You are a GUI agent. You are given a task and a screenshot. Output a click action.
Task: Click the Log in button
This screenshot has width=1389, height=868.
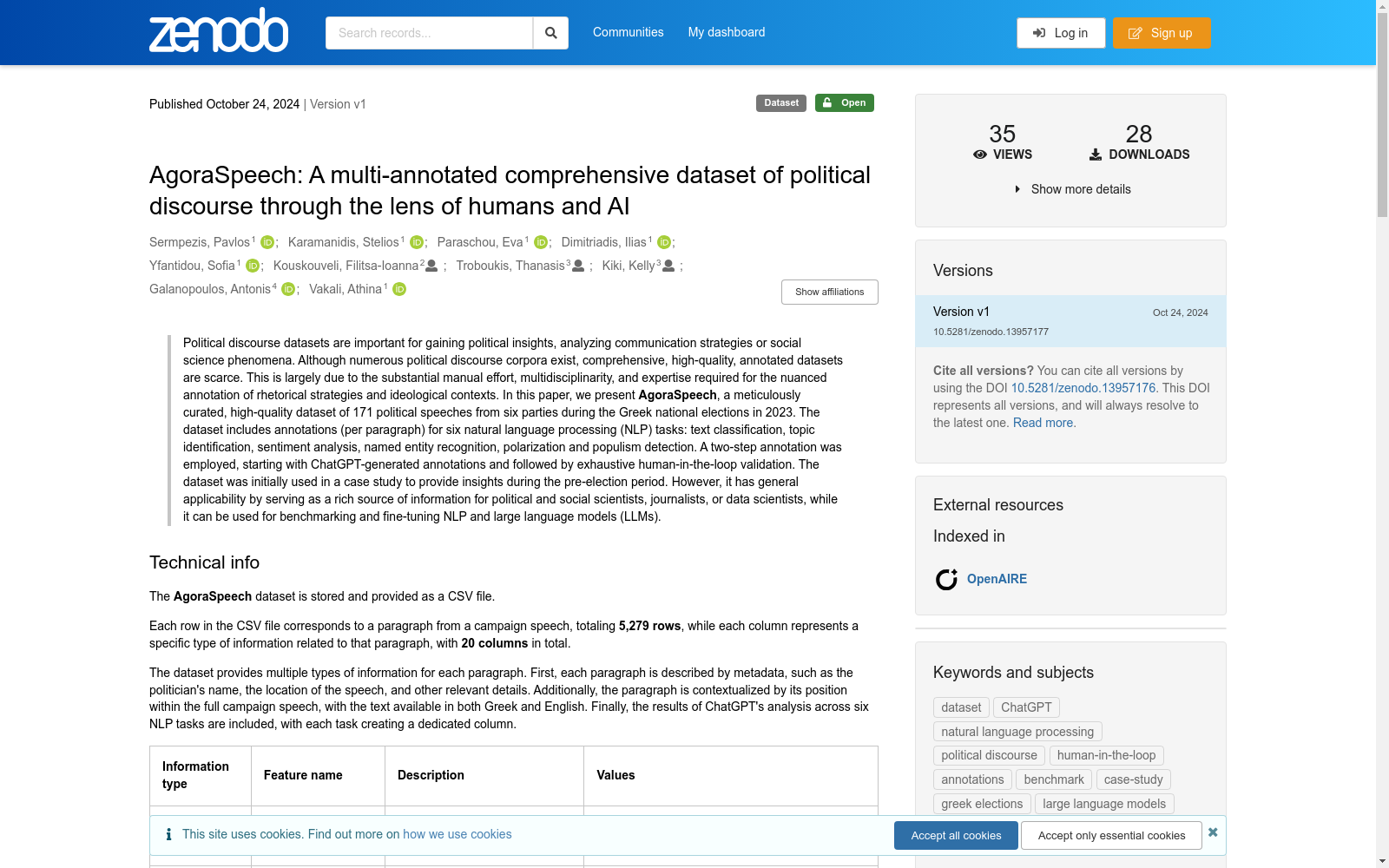[1061, 33]
